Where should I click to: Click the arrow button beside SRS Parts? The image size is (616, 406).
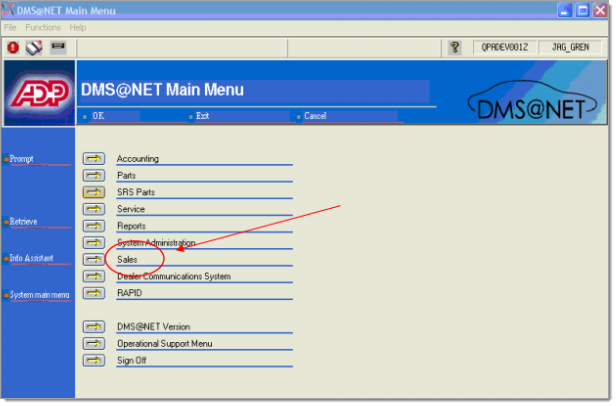coord(94,192)
